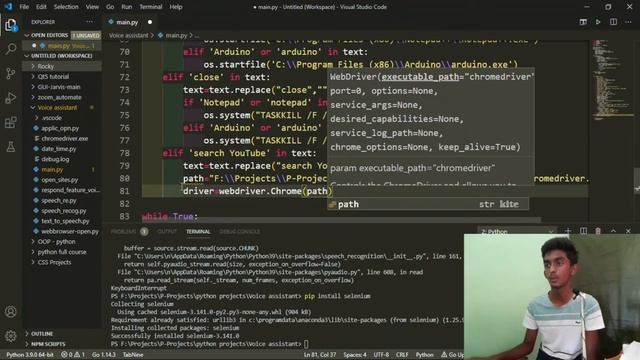Open the changes compare icon in editor toolbar
Image resolution: width=640 pixels, height=360 pixels.
pos(583,22)
